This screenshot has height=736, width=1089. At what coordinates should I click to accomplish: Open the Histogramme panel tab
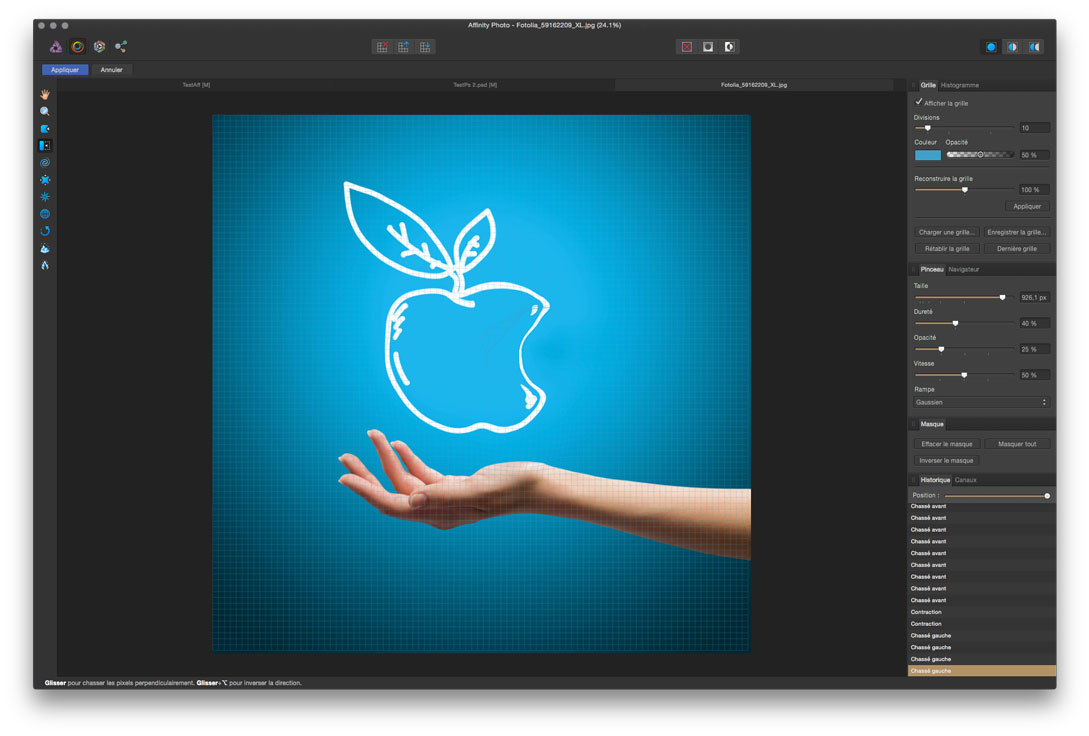point(960,85)
